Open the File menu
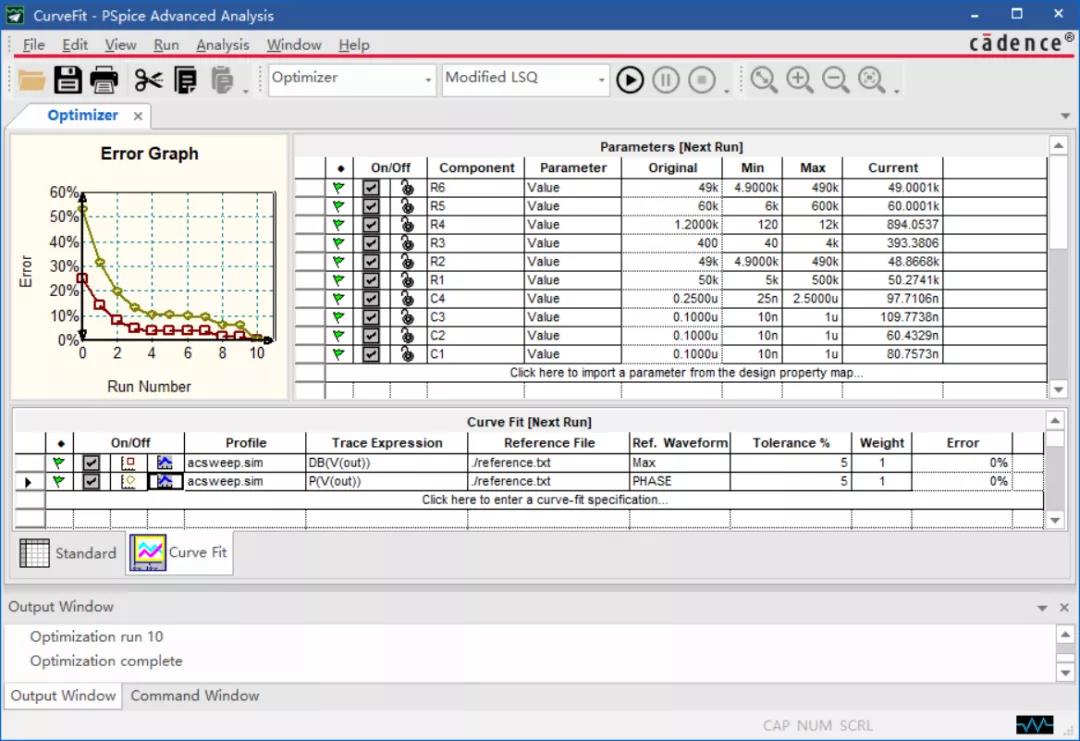This screenshot has width=1080, height=741. (34, 45)
